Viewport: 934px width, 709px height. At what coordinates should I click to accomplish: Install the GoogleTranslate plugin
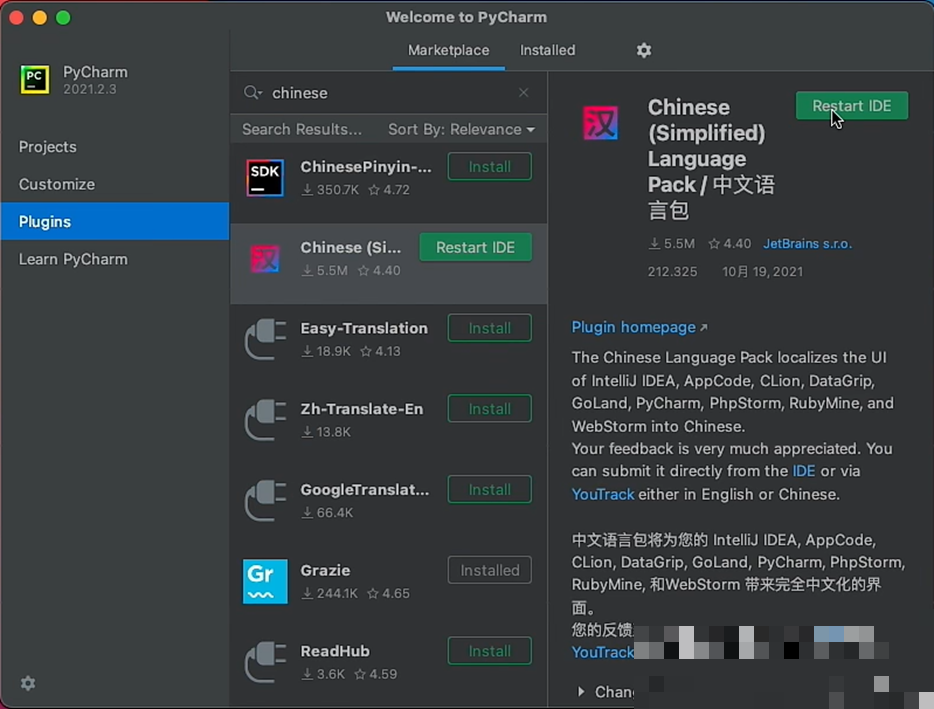[x=490, y=490]
